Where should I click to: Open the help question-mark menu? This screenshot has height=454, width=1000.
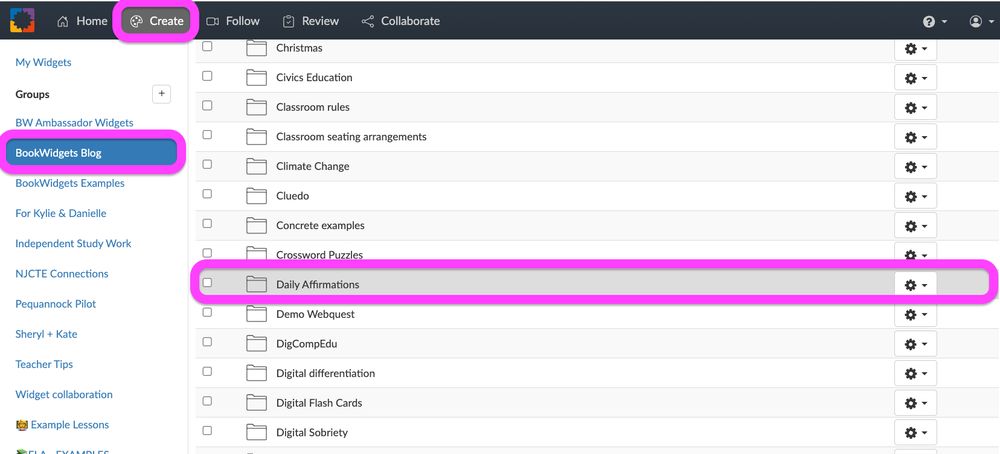pyautogui.click(x=934, y=21)
